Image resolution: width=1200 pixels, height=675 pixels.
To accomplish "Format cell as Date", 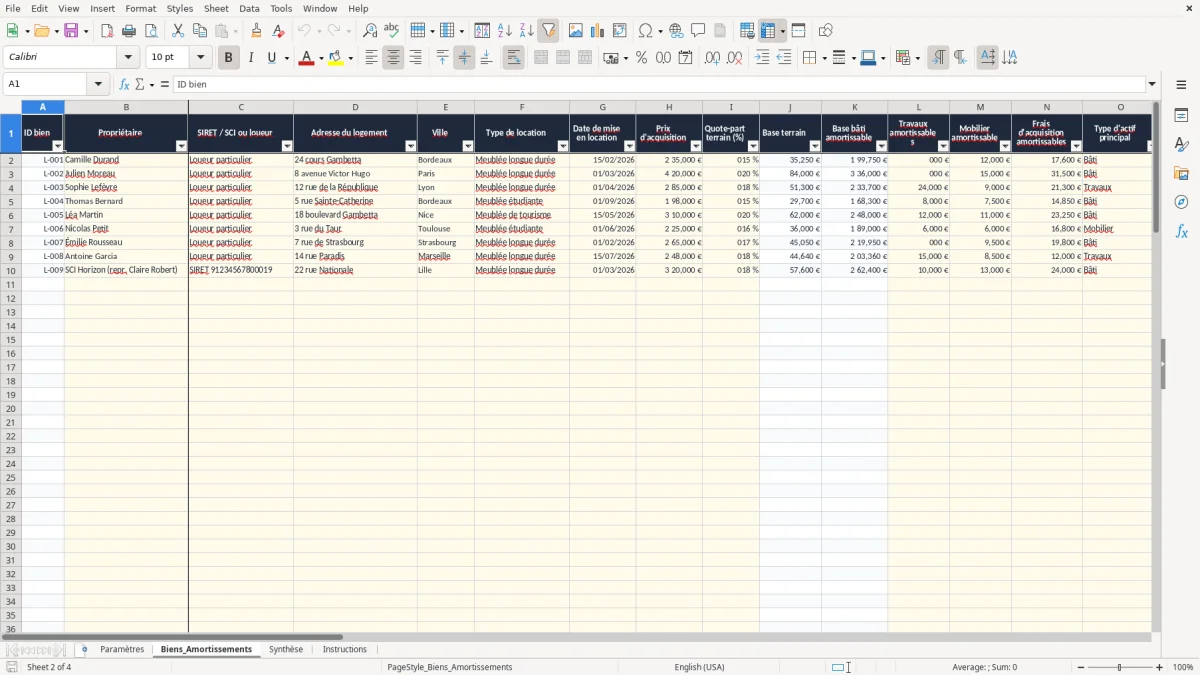I will pyautogui.click(x=685, y=58).
